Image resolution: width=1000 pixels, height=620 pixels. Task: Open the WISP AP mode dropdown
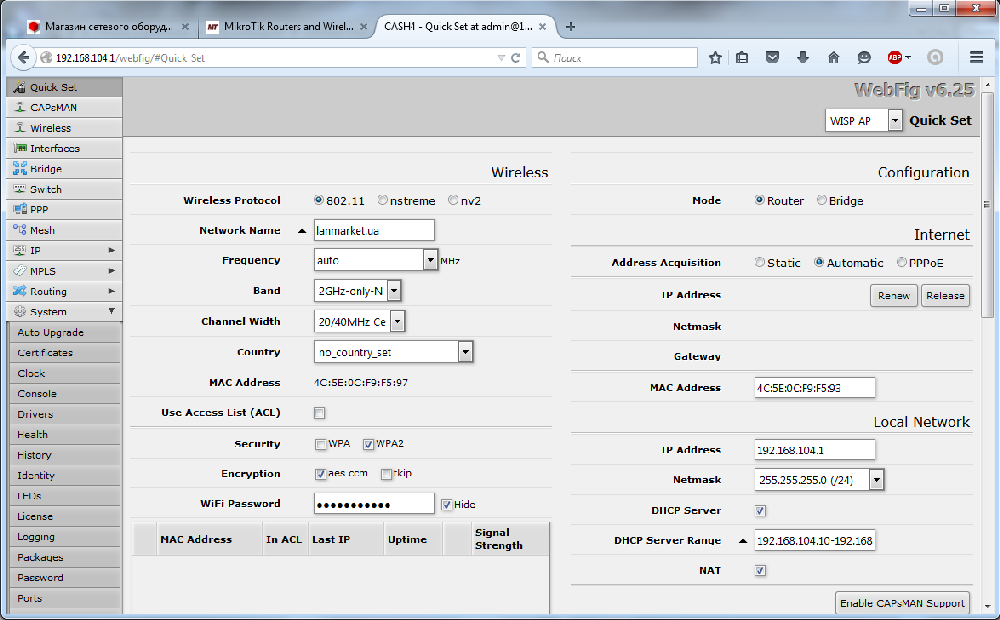point(894,121)
